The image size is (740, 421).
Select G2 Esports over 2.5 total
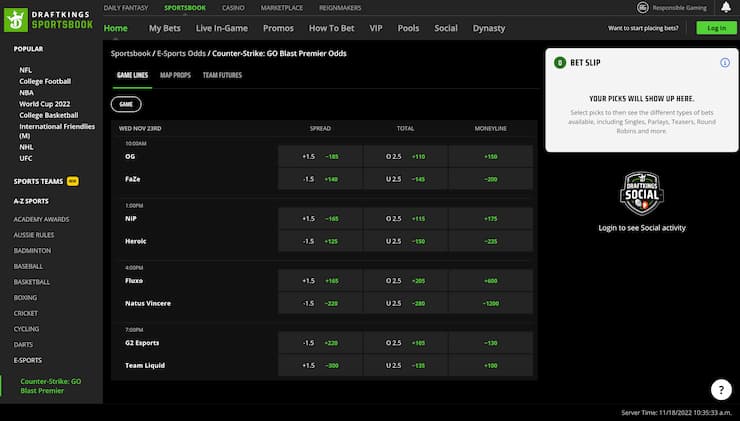(x=405, y=343)
